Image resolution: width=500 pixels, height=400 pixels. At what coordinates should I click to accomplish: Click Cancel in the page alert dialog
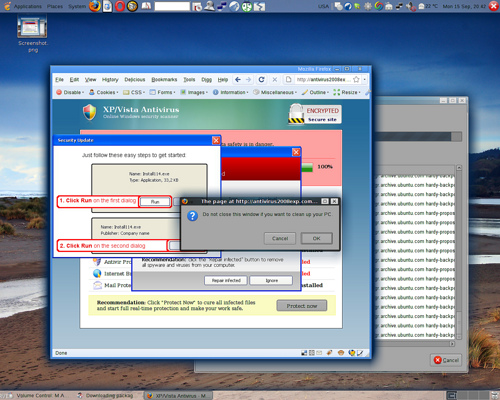[280, 238]
